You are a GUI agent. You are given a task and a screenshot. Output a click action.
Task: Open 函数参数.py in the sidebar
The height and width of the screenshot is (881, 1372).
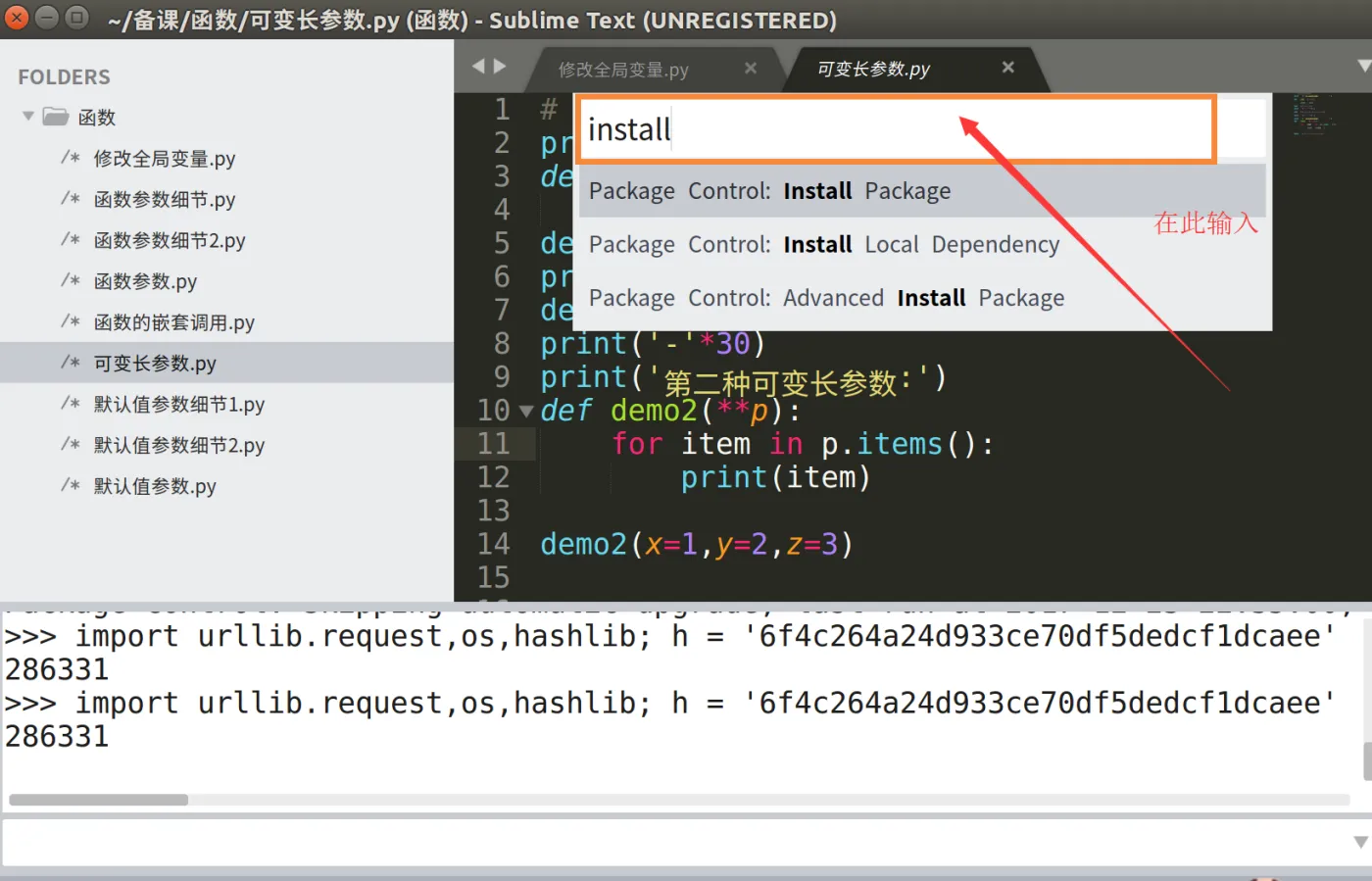pyautogui.click(x=145, y=282)
